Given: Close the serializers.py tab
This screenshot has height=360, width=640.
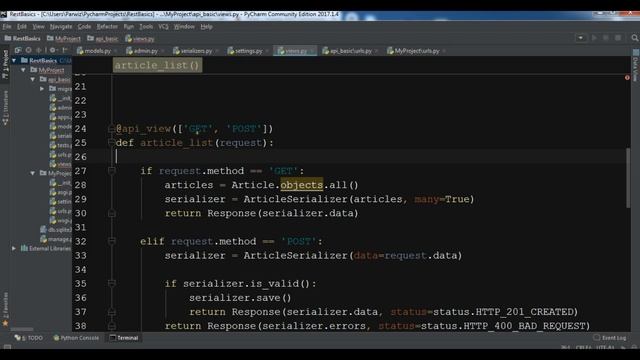Looking at the screenshot, I should tap(217, 51).
